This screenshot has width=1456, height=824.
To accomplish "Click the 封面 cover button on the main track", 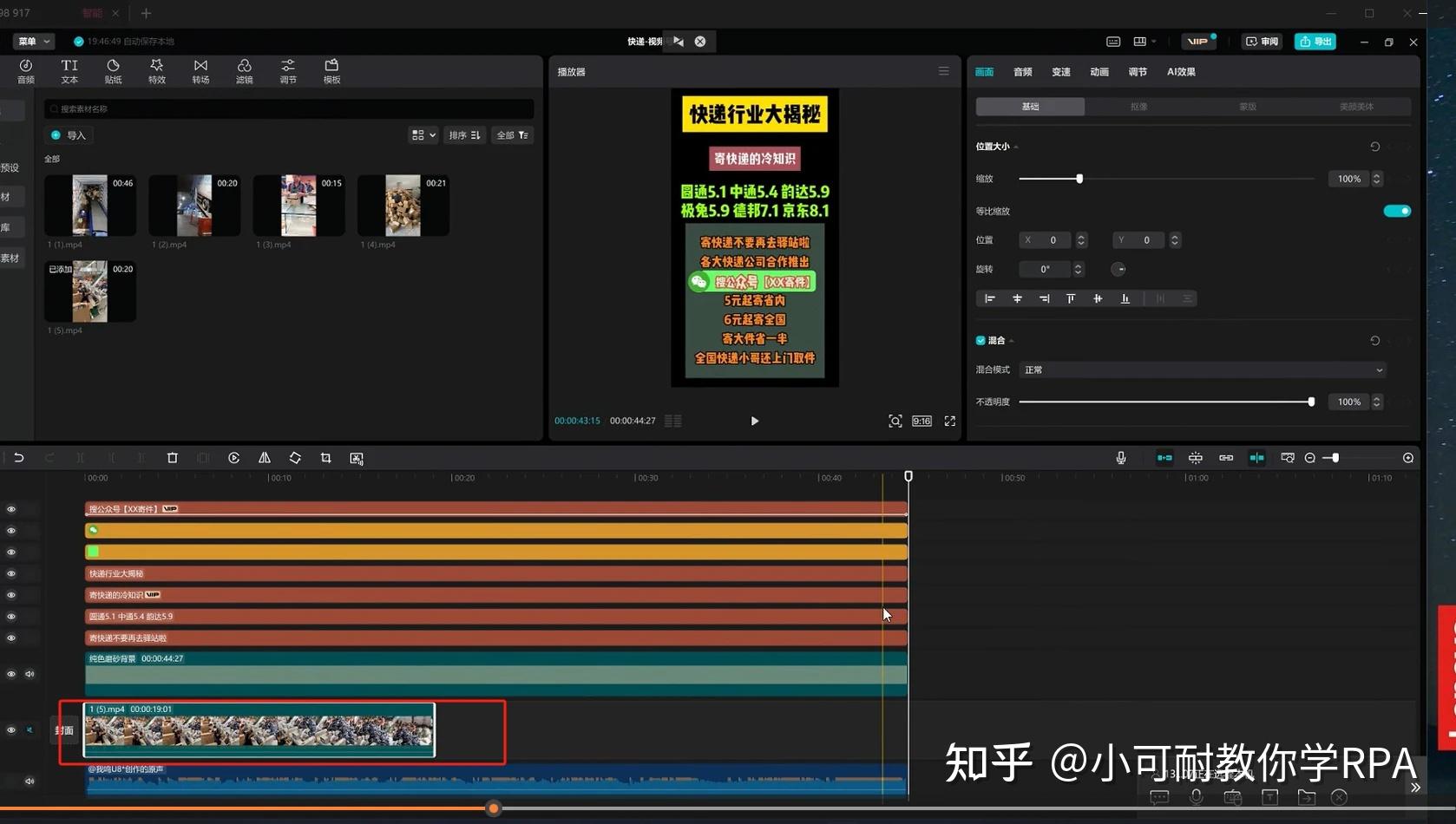I will click(x=64, y=730).
